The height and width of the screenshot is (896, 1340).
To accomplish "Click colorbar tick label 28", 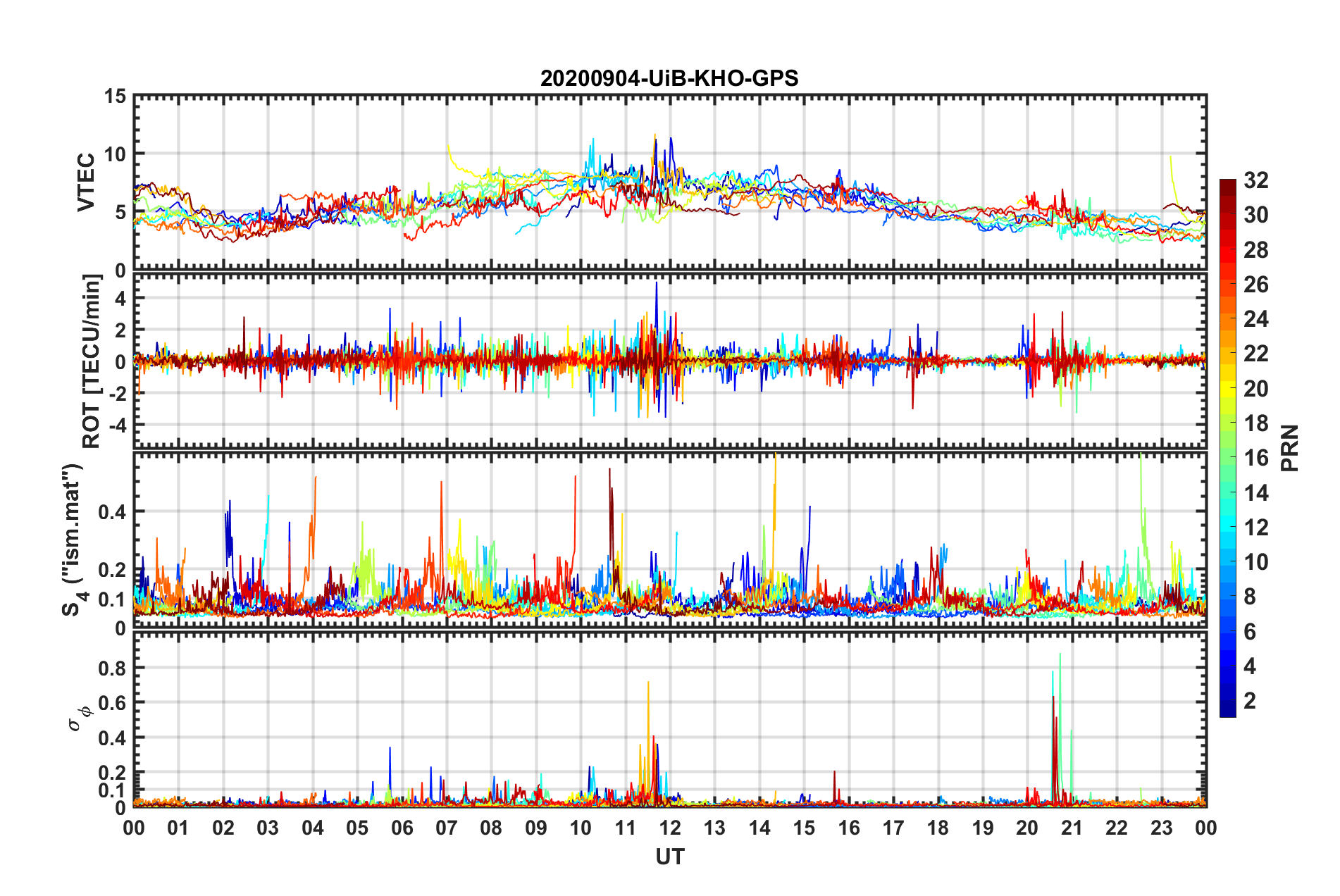I will click(1255, 250).
